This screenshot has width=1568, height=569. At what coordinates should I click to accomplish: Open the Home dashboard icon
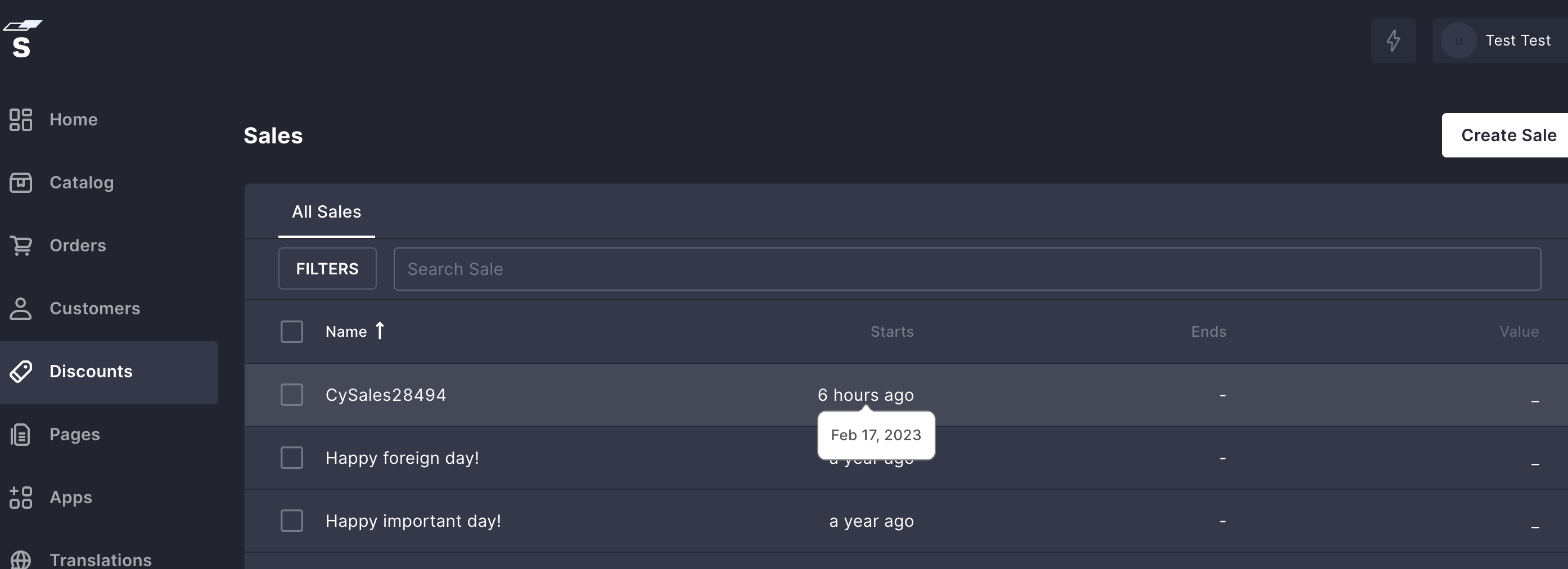coord(21,120)
